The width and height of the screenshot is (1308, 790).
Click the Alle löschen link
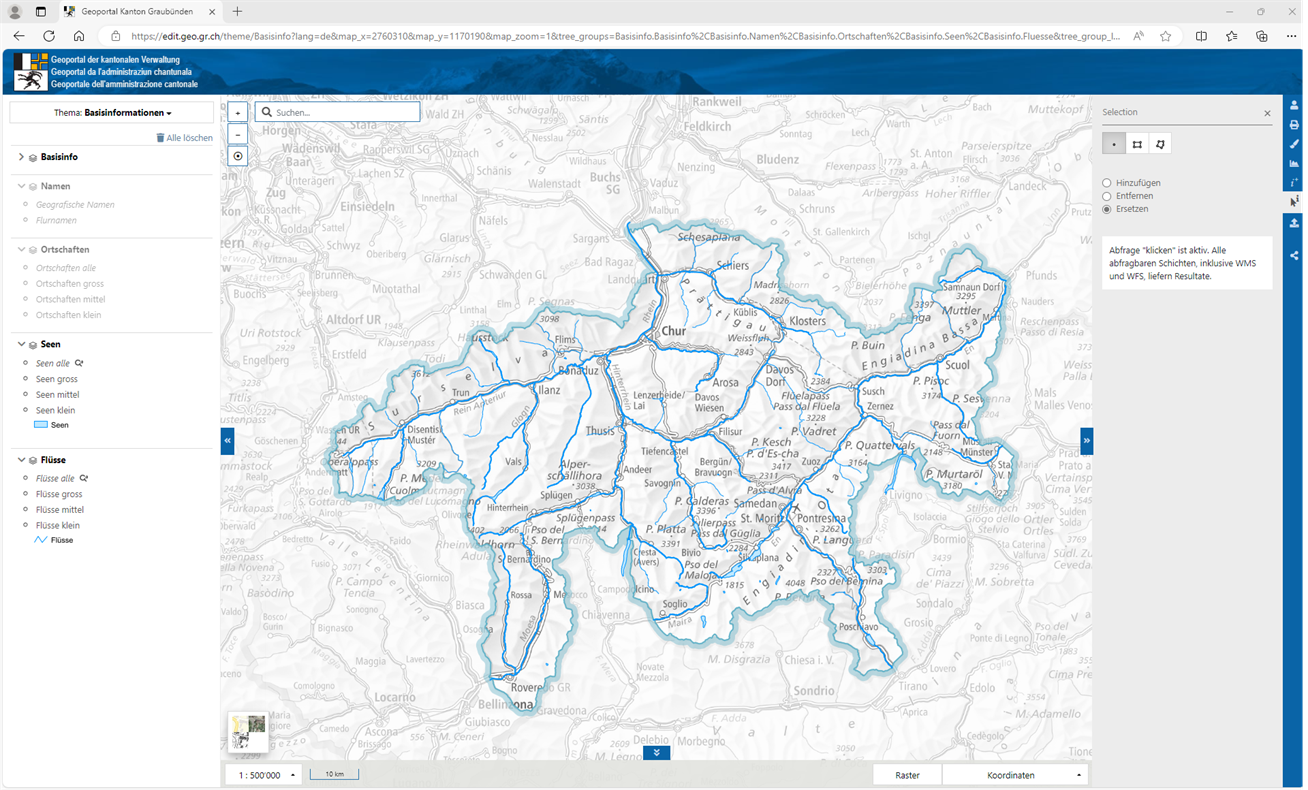184,138
